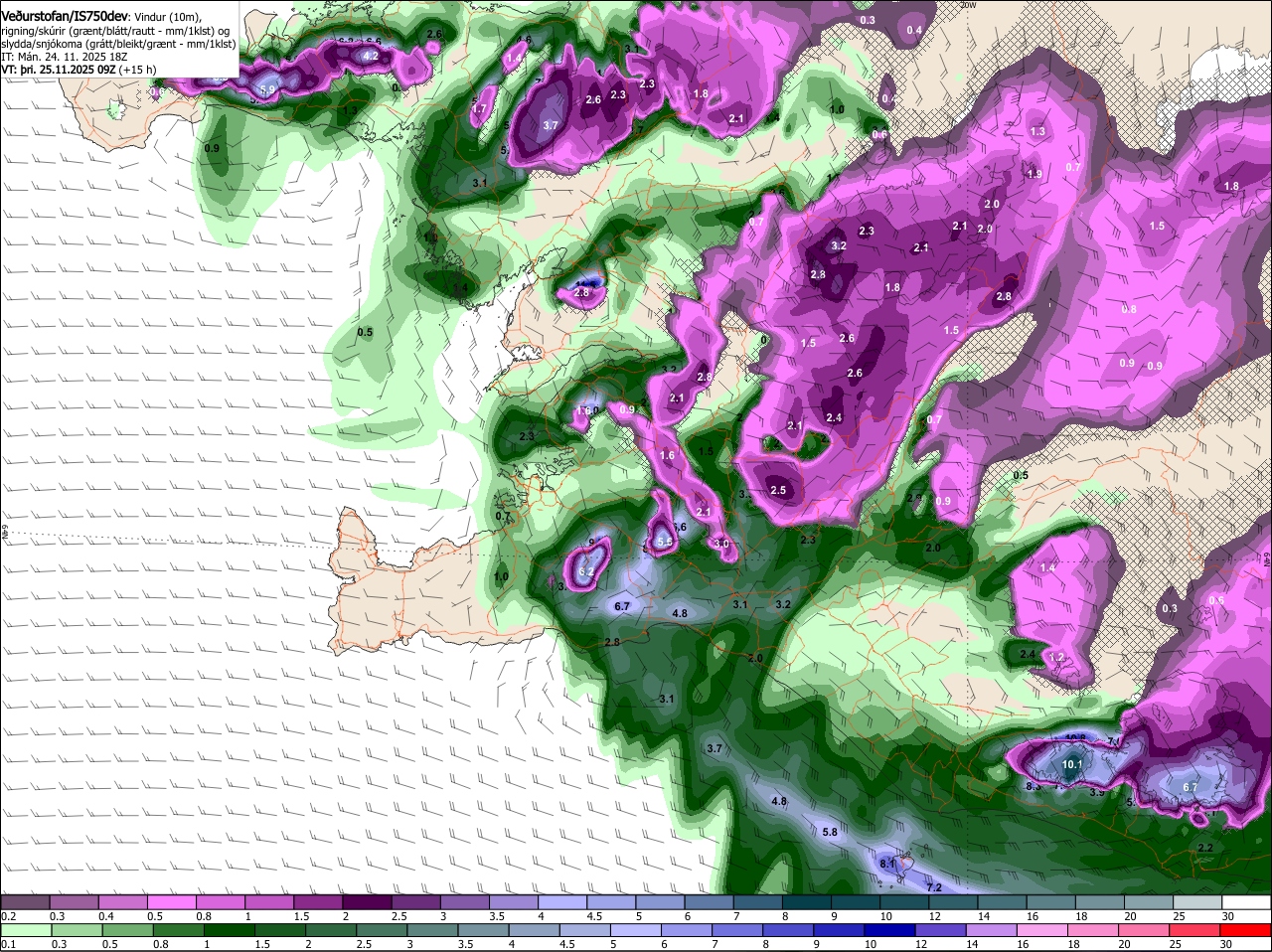
Task: Click the 0.2 label in the upper legend
Action: coord(8,915)
